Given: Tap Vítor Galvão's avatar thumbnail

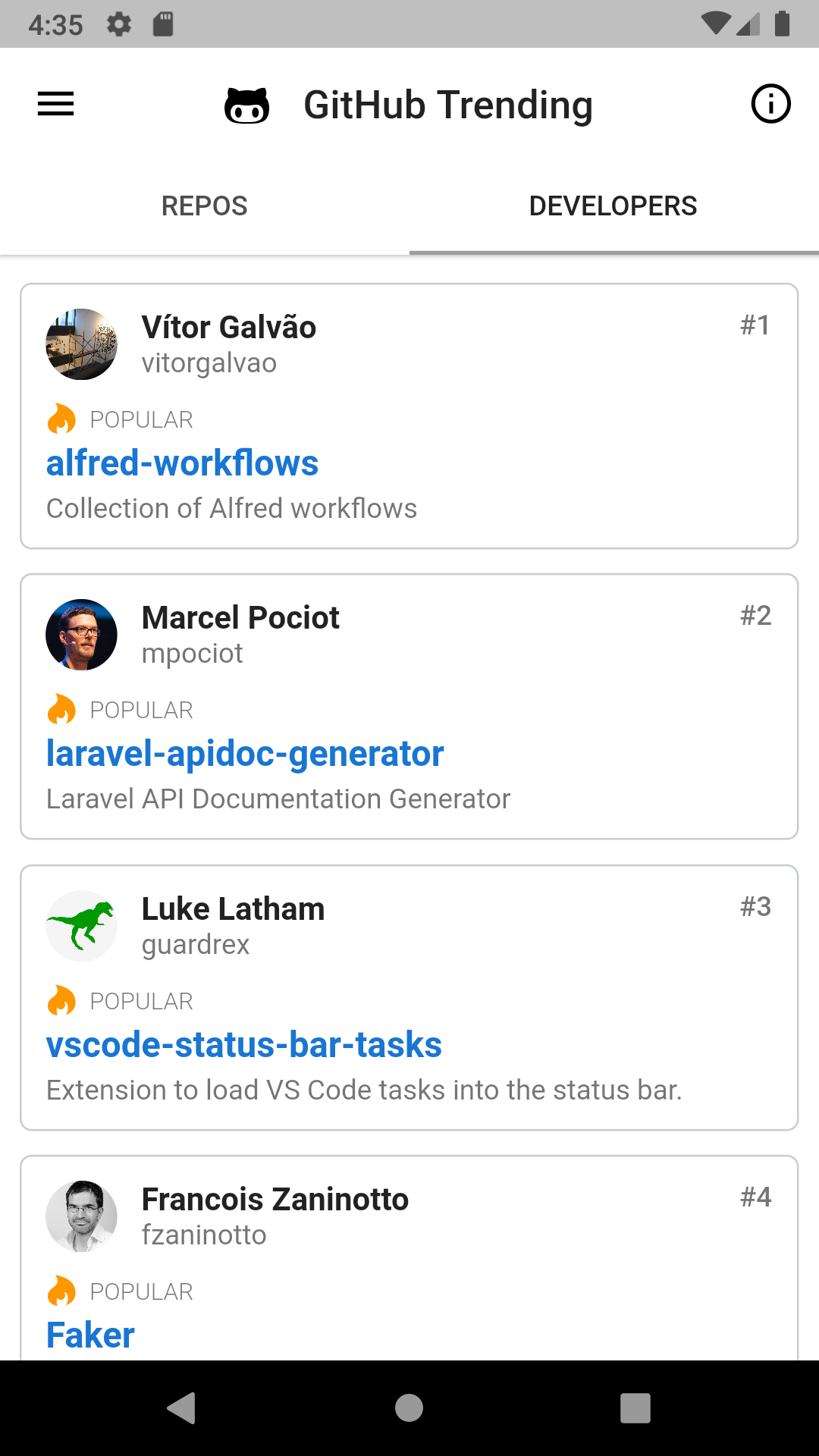Looking at the screenshot, I should (x=82, y=344).
